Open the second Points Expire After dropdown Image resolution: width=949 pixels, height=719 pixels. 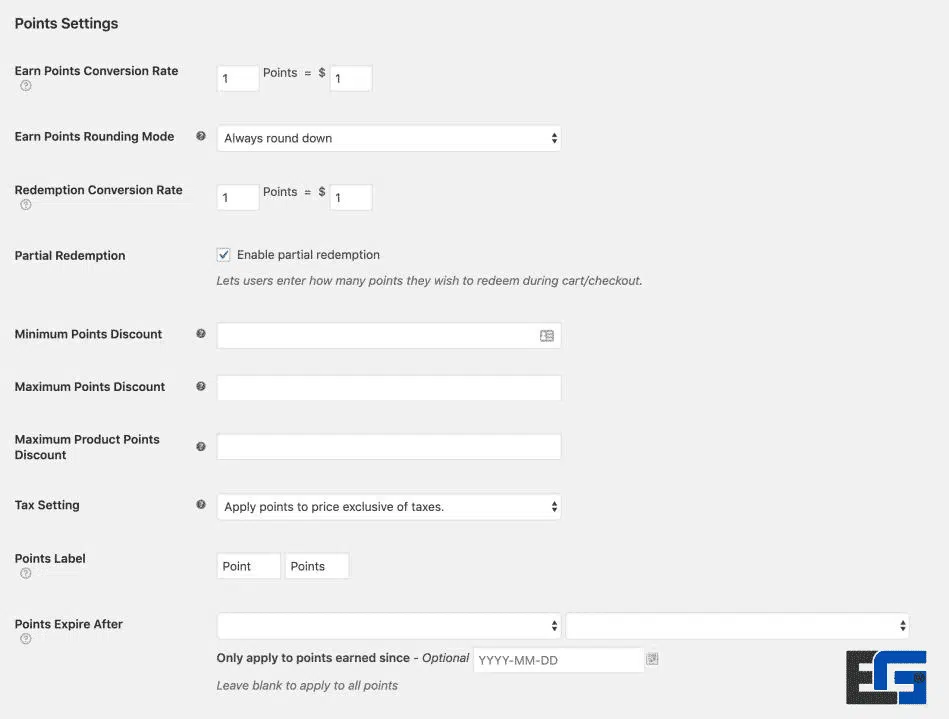[x=737, y=624]
